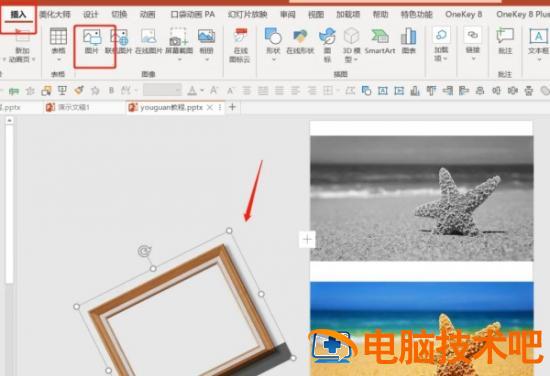This screenshot has height=376, width=550.
Task: Insert an icon with the 图标 bird button
Action: pyautogui.click(x=327, y=36)
